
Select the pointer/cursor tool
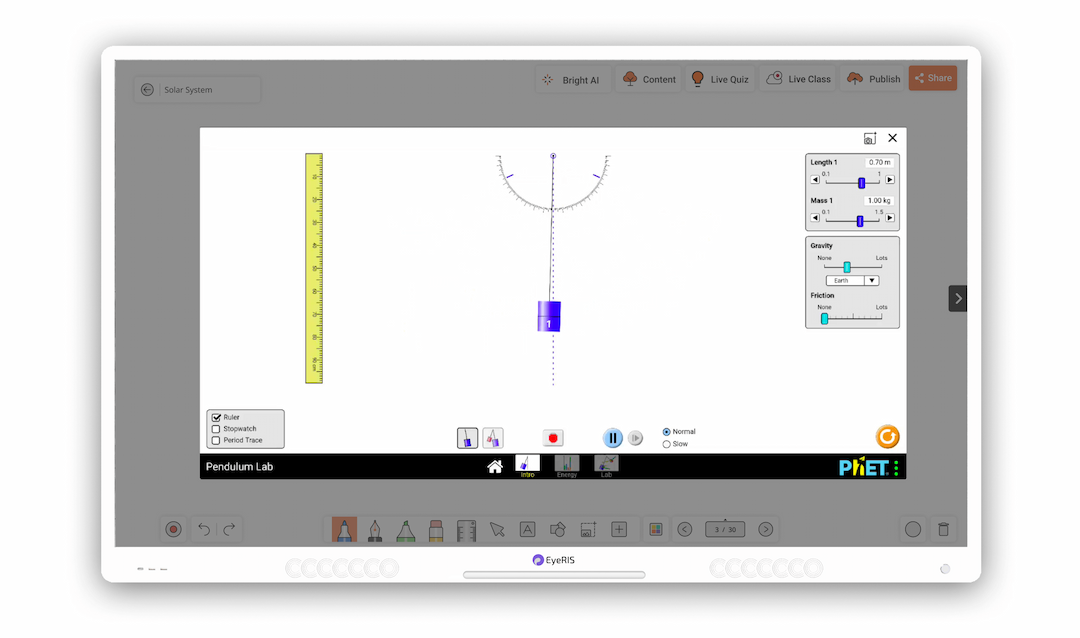coord(497,529)
